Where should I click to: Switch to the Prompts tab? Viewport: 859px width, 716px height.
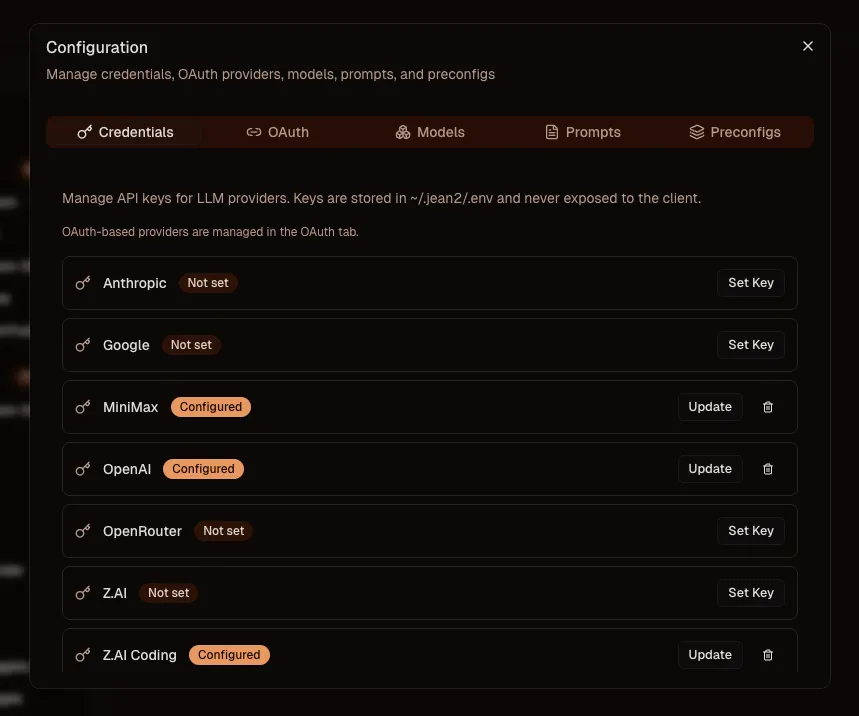(583, 132)
